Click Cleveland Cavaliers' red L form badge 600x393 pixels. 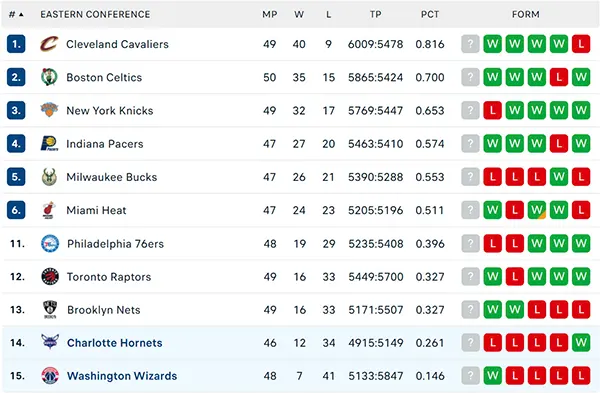(x=581, y=44)
